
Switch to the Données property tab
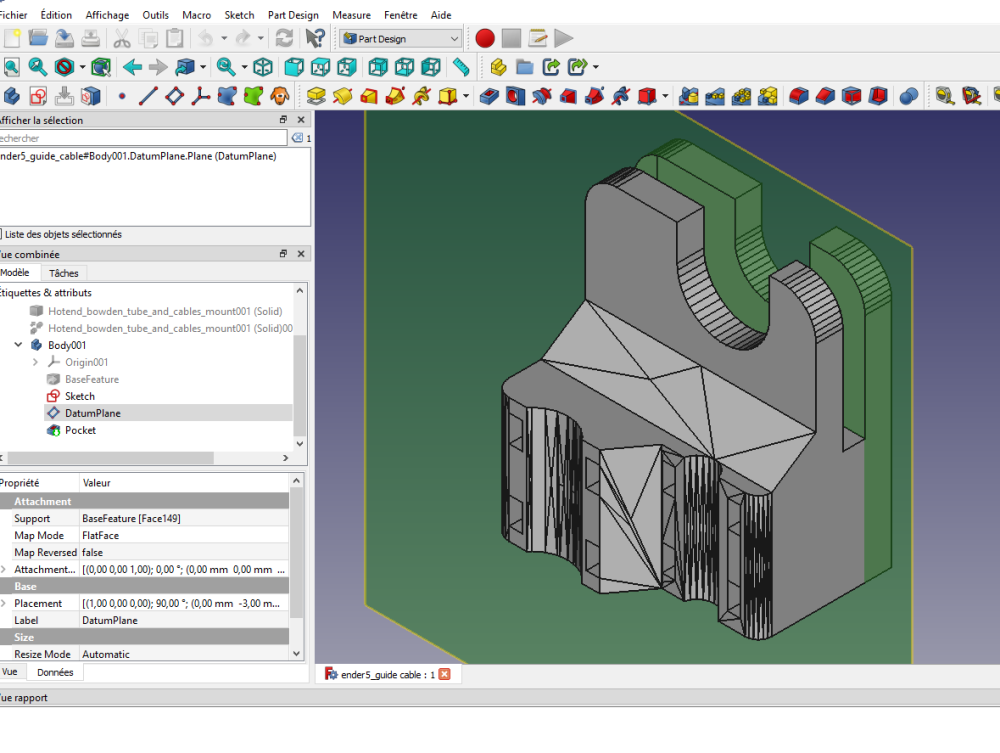(55, 672)
